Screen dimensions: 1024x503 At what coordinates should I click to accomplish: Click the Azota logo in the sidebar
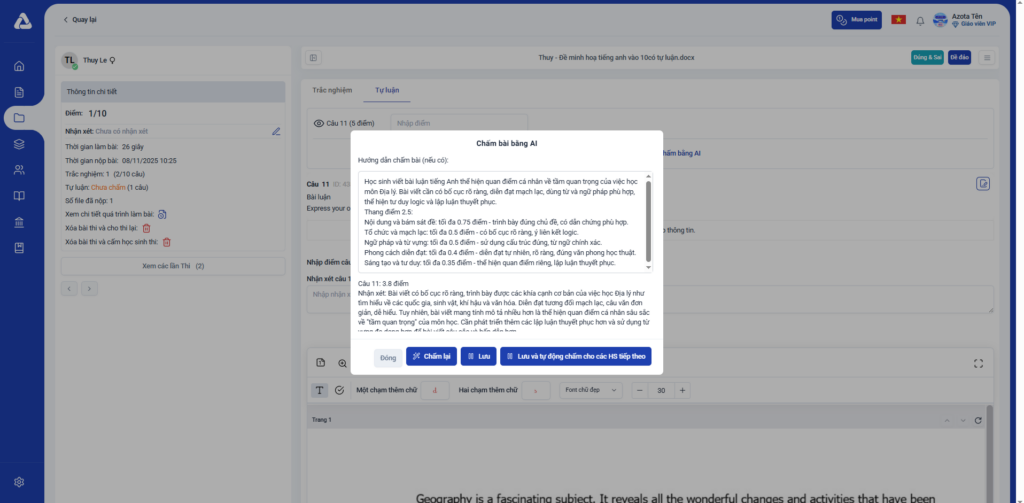pos(19,20)
